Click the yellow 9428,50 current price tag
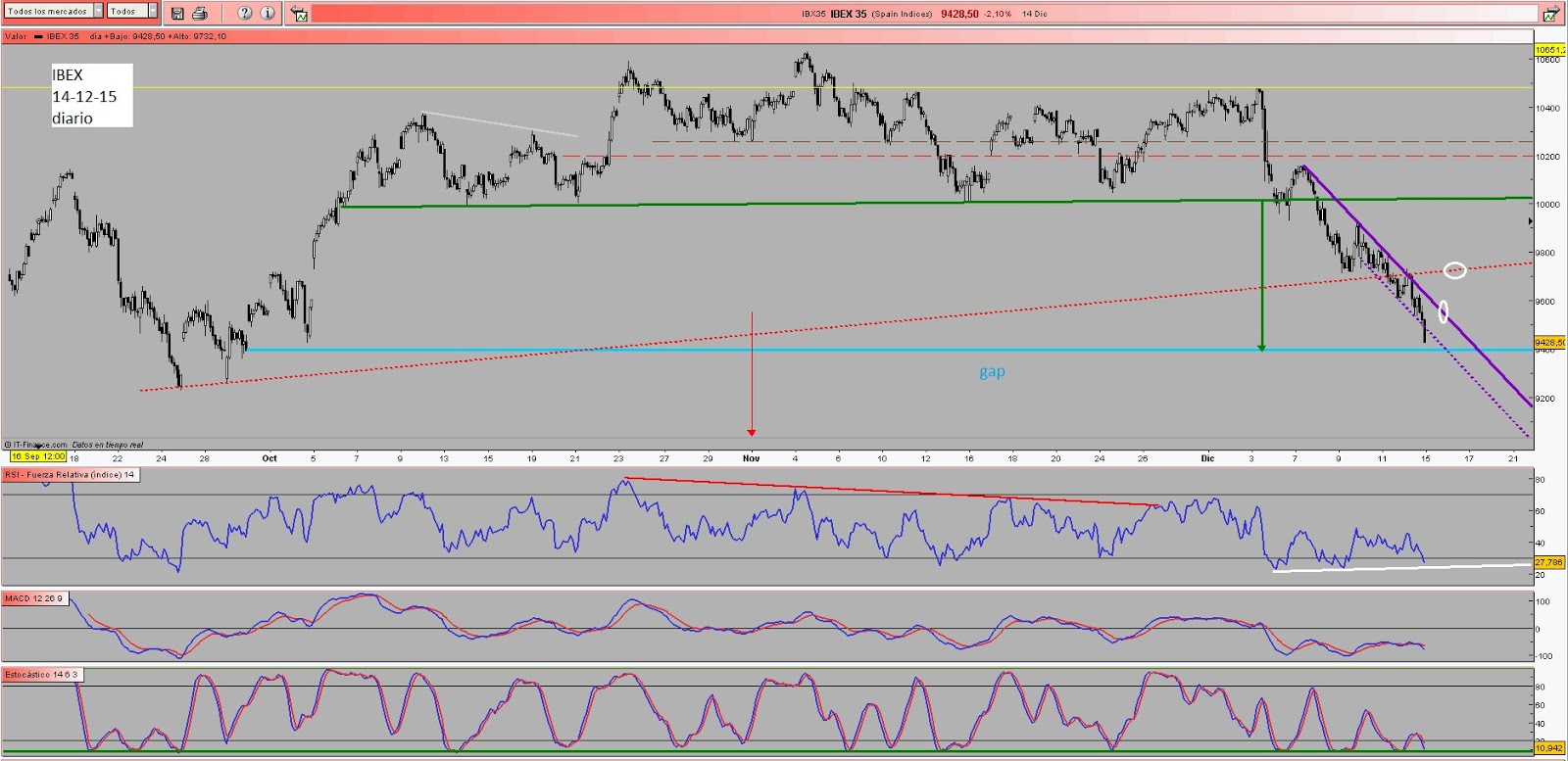1568x761 pixels. (1550, 343)
